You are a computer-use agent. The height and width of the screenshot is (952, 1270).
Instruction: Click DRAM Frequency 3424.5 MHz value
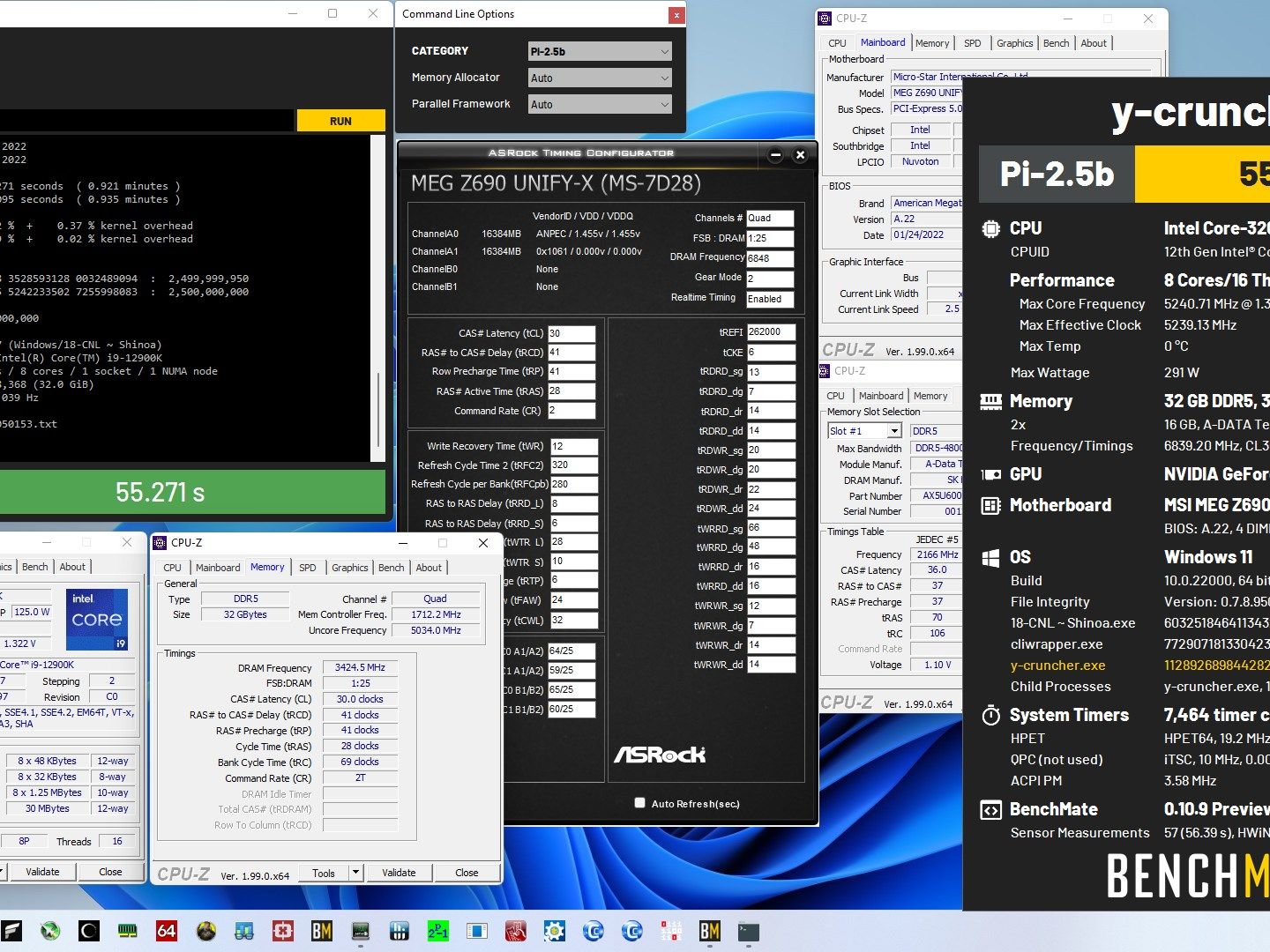(x=360, y=667)
